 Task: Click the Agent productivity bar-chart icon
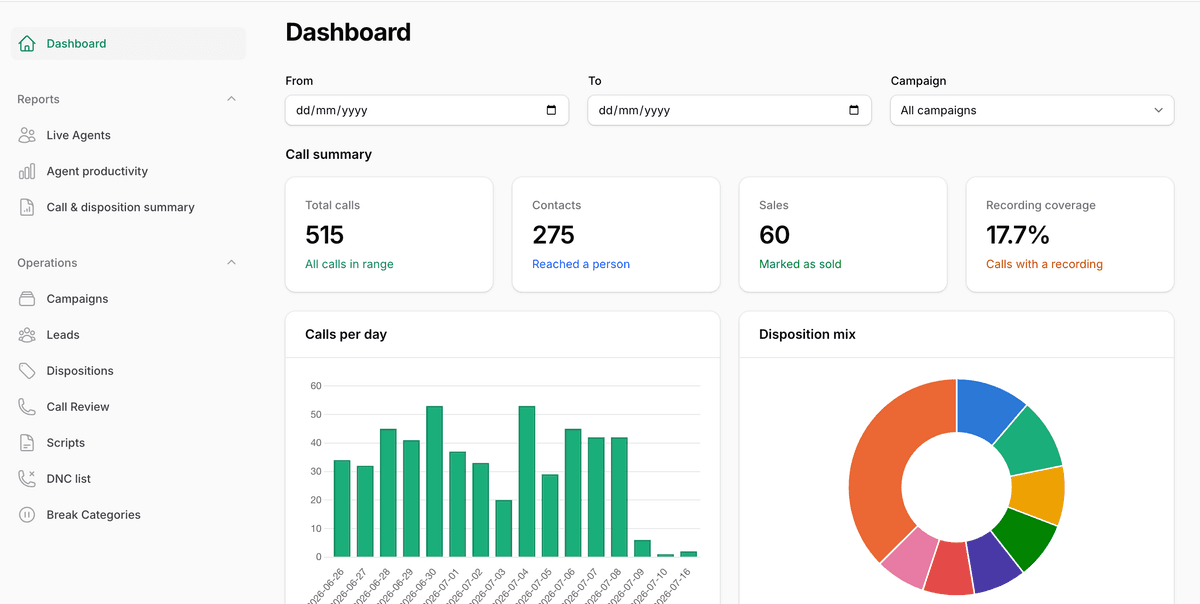tap(27, 171)
